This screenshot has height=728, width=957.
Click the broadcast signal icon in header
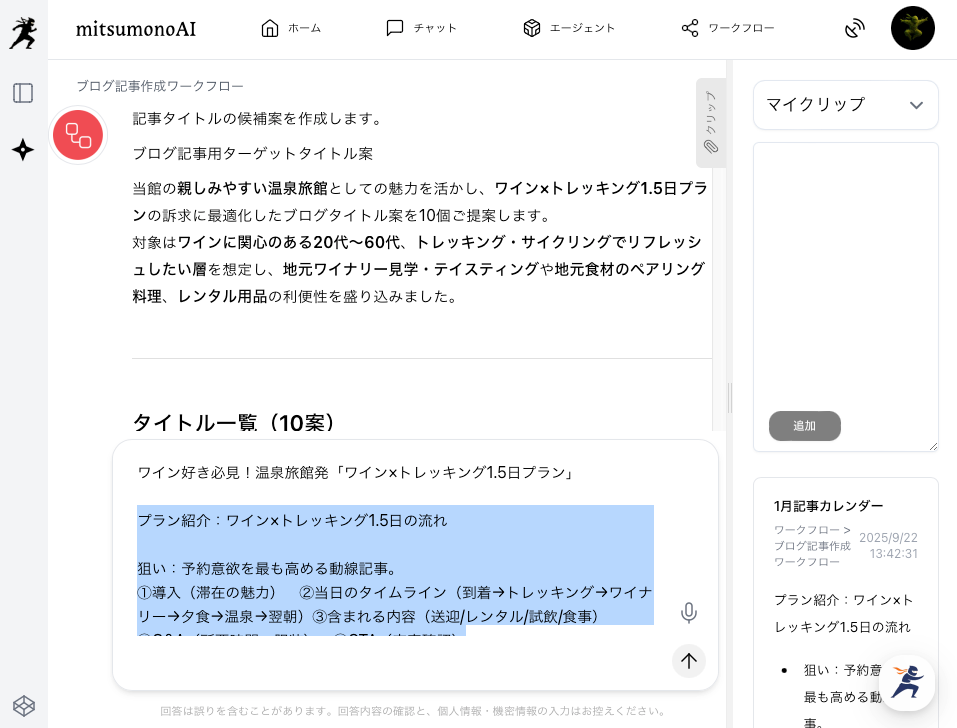854,28
